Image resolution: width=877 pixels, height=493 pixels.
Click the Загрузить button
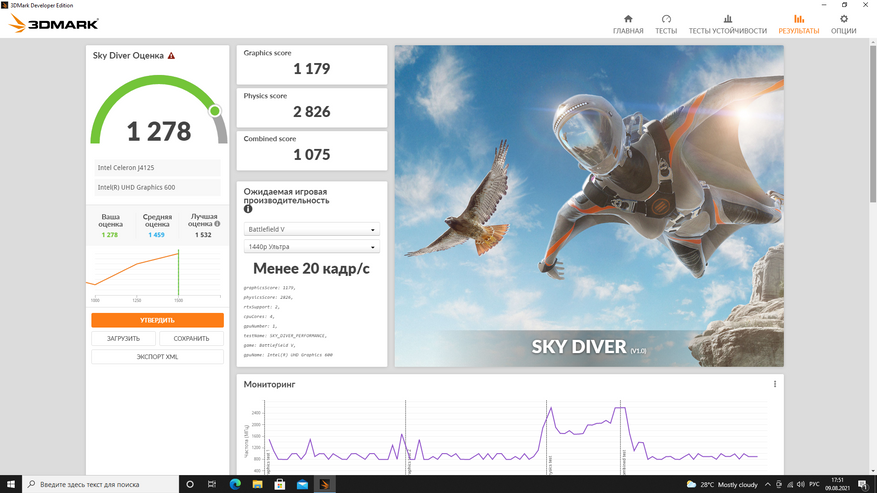click(123, 339)
